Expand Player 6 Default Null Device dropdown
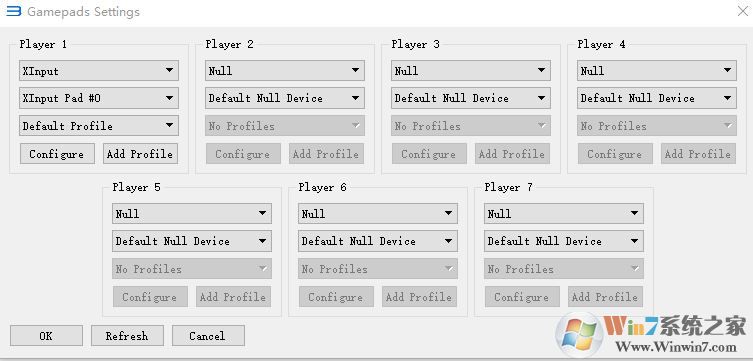753x361 pixels. pos(377,241)
